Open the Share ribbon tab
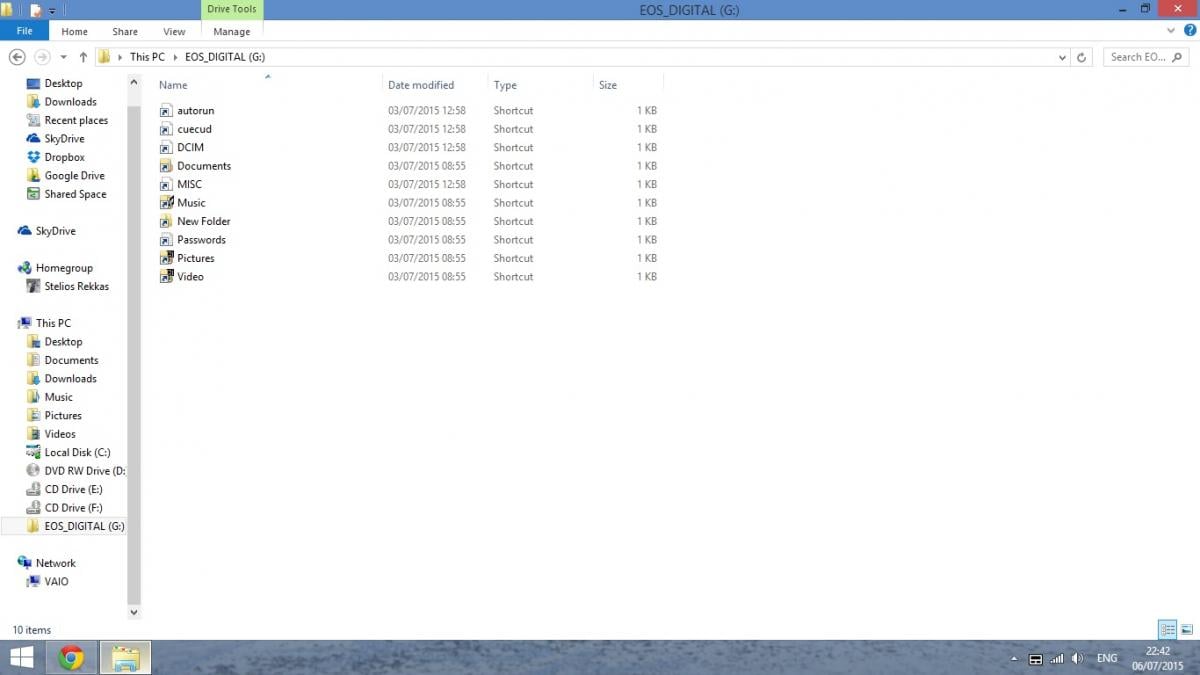The image size is (1200, 675). pyautogui.click(x=125, y=32)
